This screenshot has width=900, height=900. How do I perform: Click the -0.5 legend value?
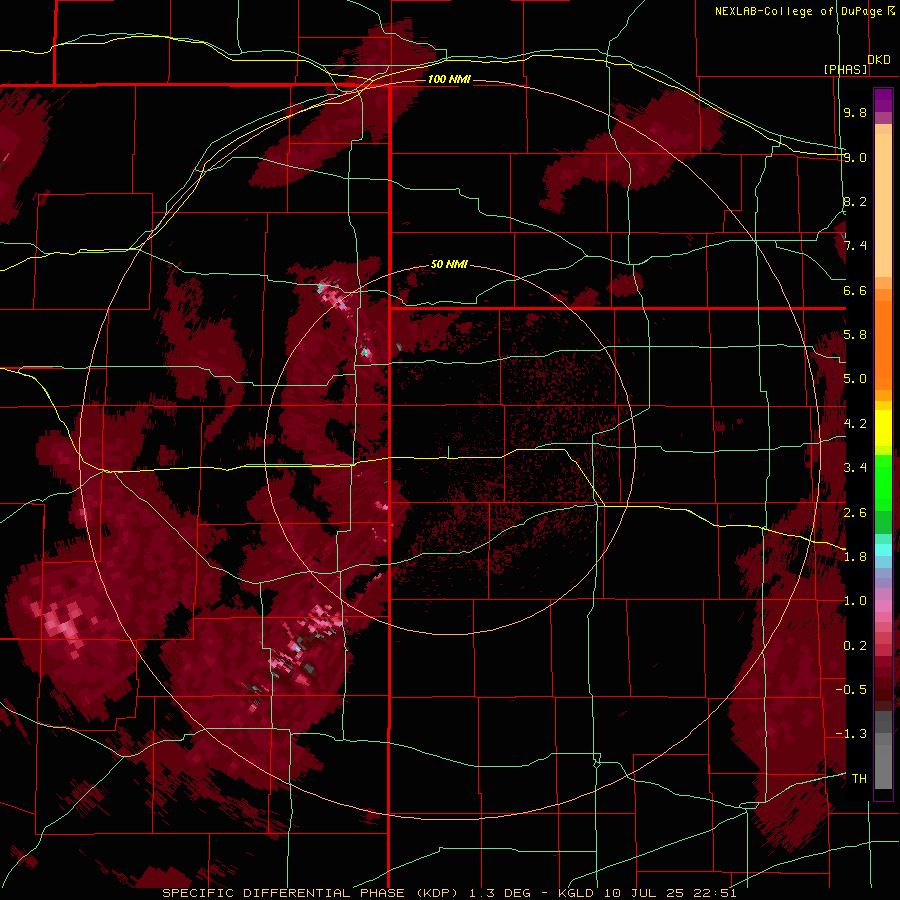(851, 690)
